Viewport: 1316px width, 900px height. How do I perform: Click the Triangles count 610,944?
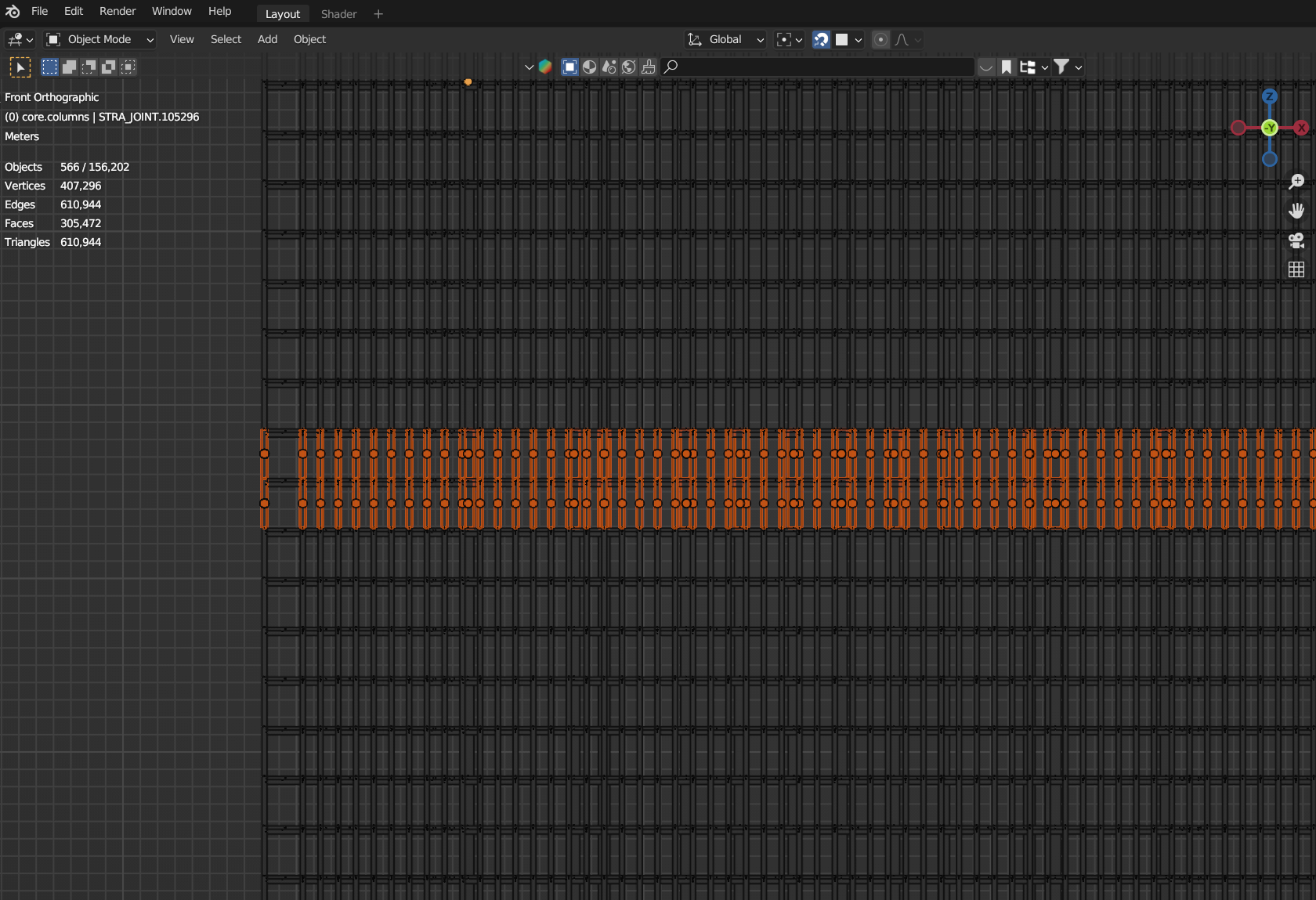(81, 242)
